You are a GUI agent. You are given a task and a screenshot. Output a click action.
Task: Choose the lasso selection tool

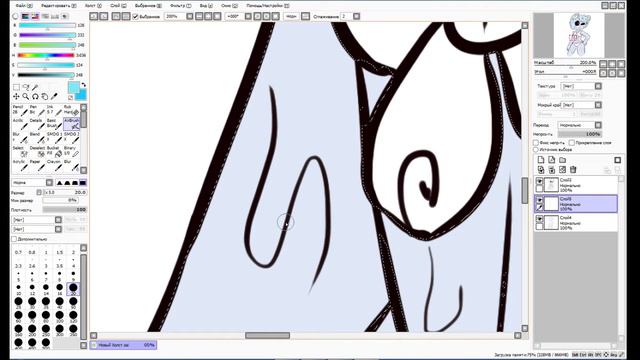pos(26,87)
